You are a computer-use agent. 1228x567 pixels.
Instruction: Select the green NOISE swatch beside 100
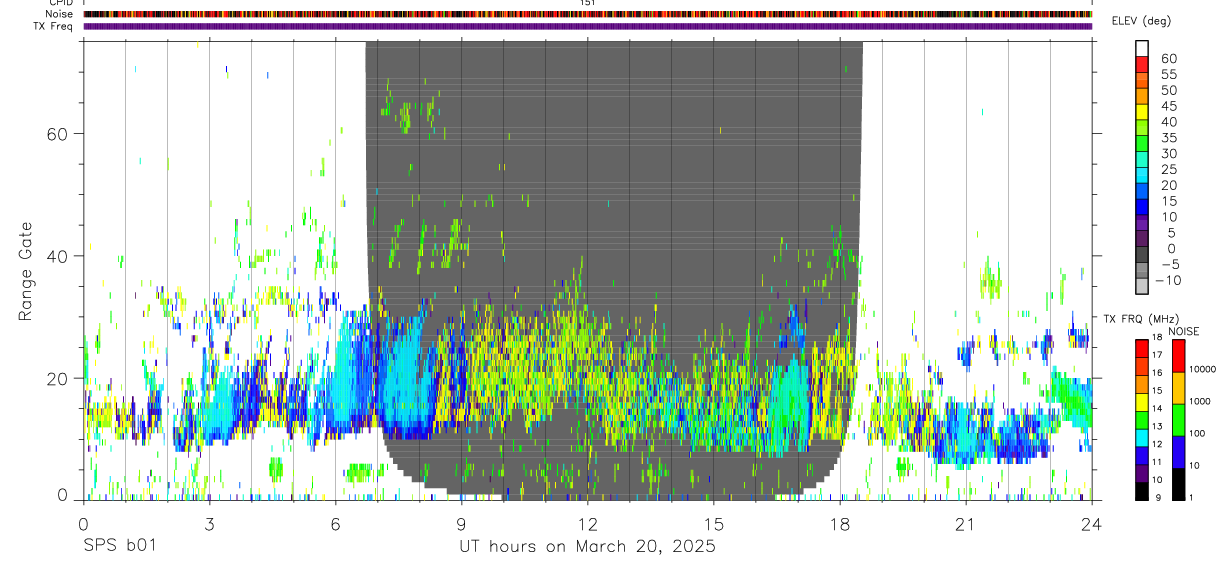tap(1178, 420)
